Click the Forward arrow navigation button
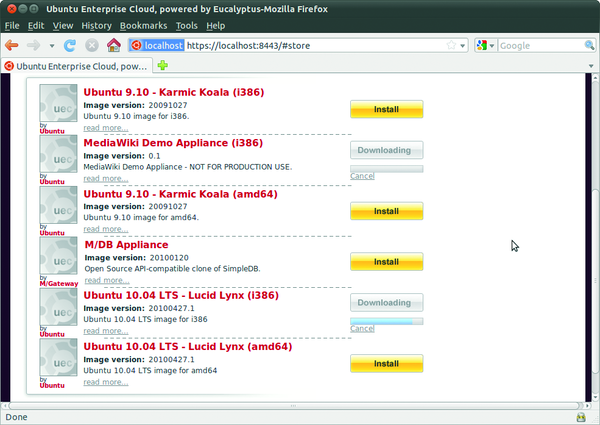 (x=34, y=46)
